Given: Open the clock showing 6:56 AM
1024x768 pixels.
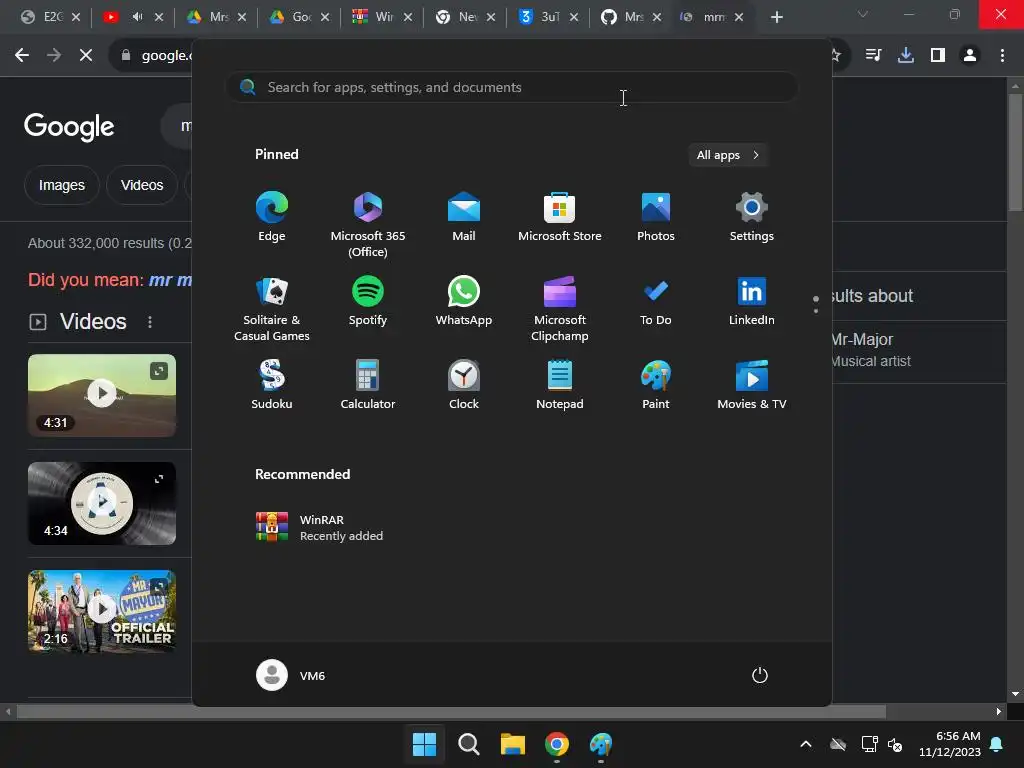Looking at the screenshot, I should pos(950,744).
